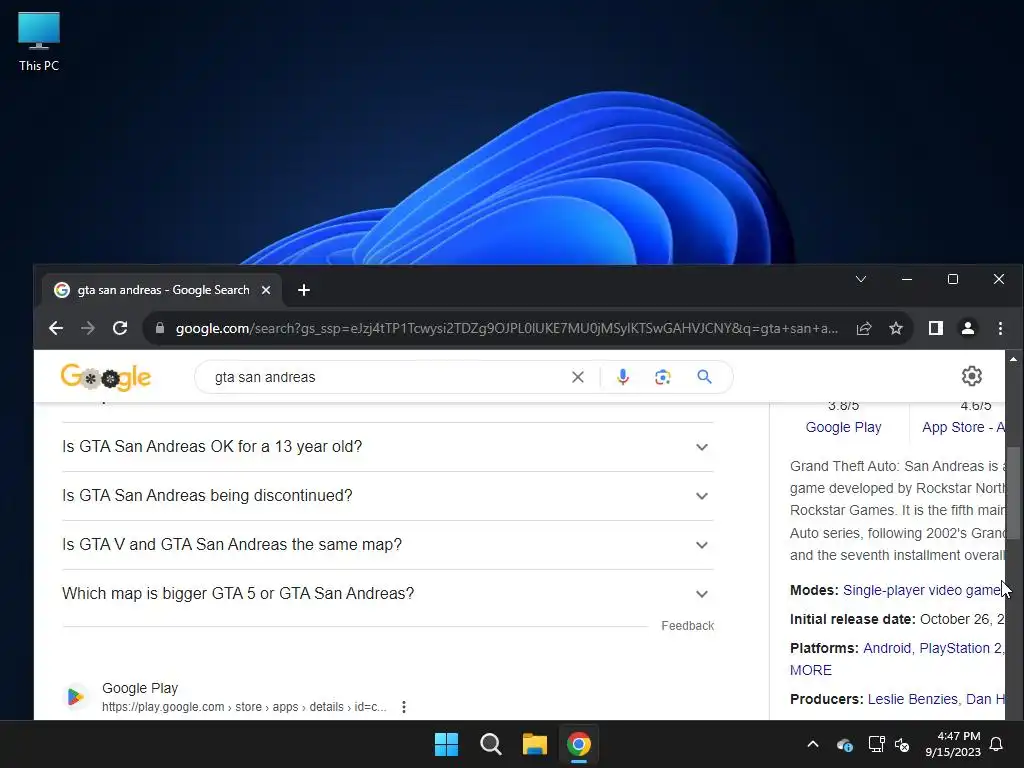This screenshot has width=1024, height=768.
Task: Click the Google logo to go home
Action: click(106, 377)
